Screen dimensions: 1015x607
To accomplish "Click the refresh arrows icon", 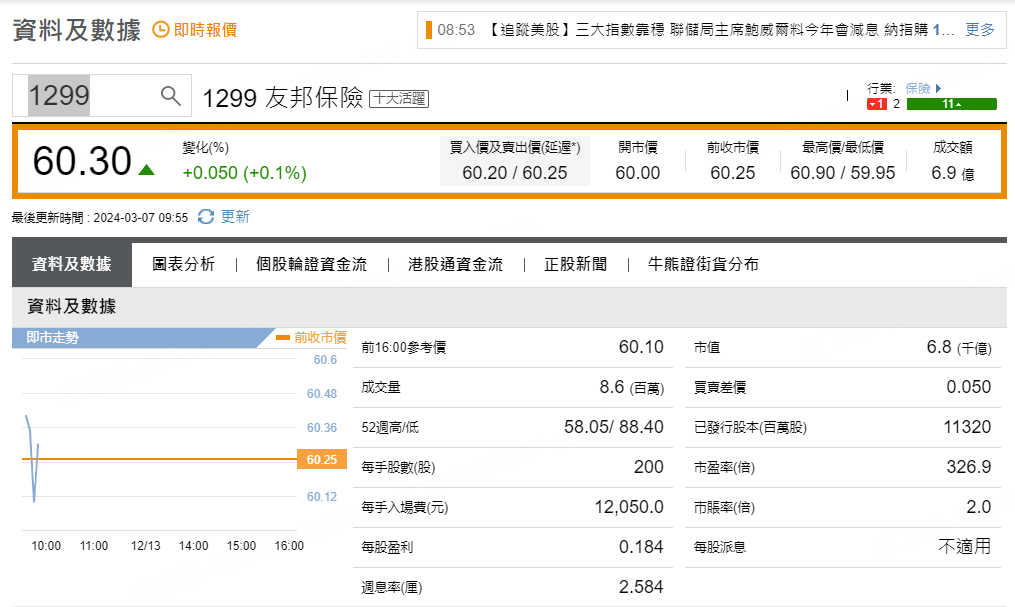I will (206, 217).
